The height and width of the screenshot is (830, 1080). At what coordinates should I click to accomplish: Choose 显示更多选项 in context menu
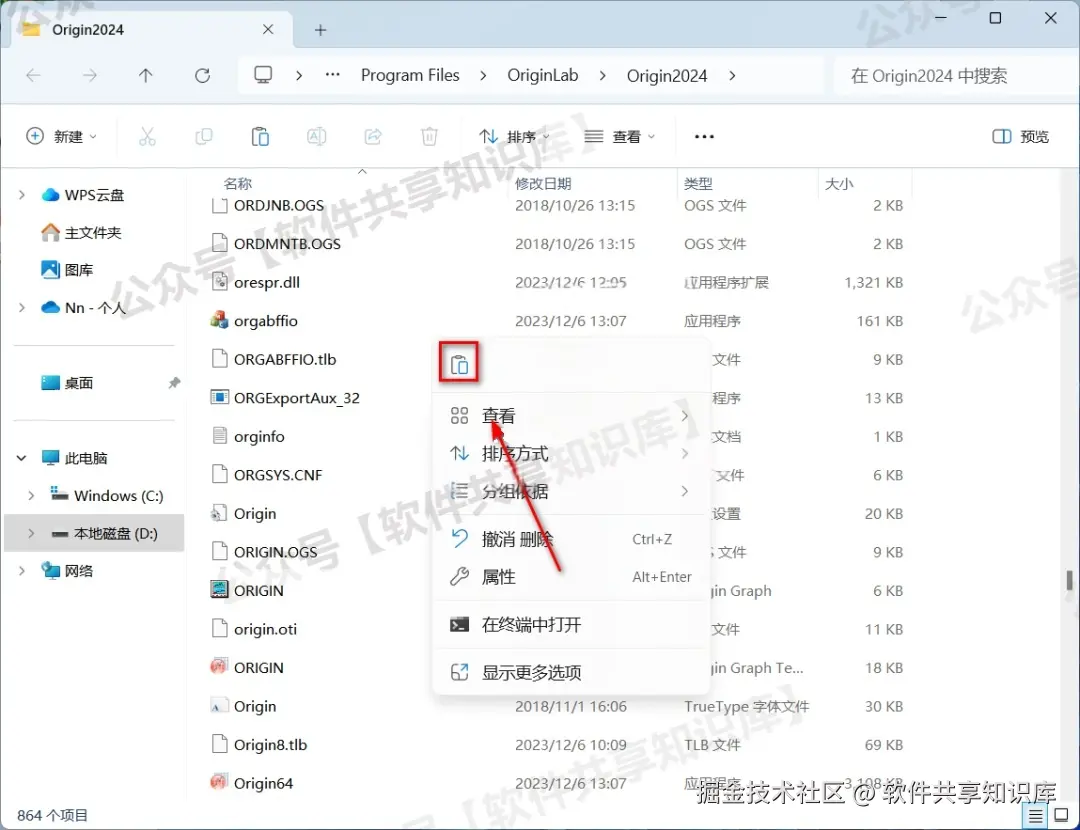[570, 672]
